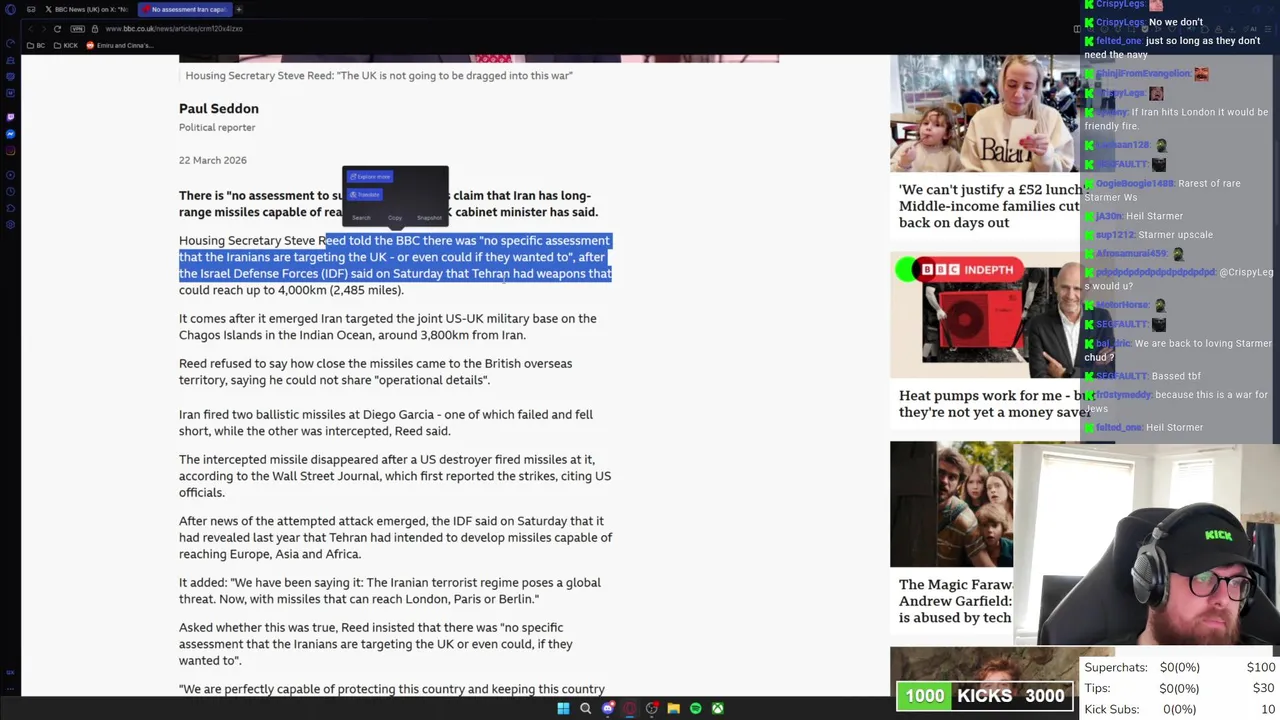Choose Copy in the selection popup
The width and height of the screenshot is (1280, 720).
tap(395, 217)
